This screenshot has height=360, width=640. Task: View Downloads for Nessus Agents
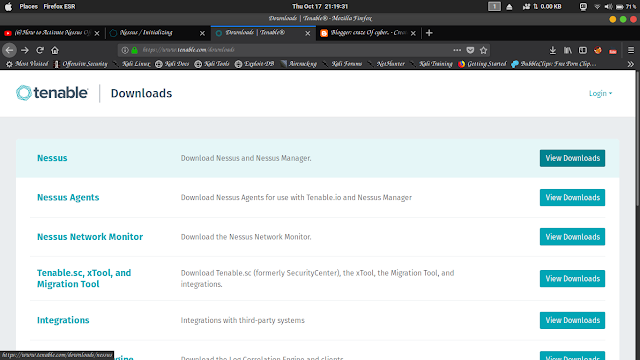(x=572, y=198)
